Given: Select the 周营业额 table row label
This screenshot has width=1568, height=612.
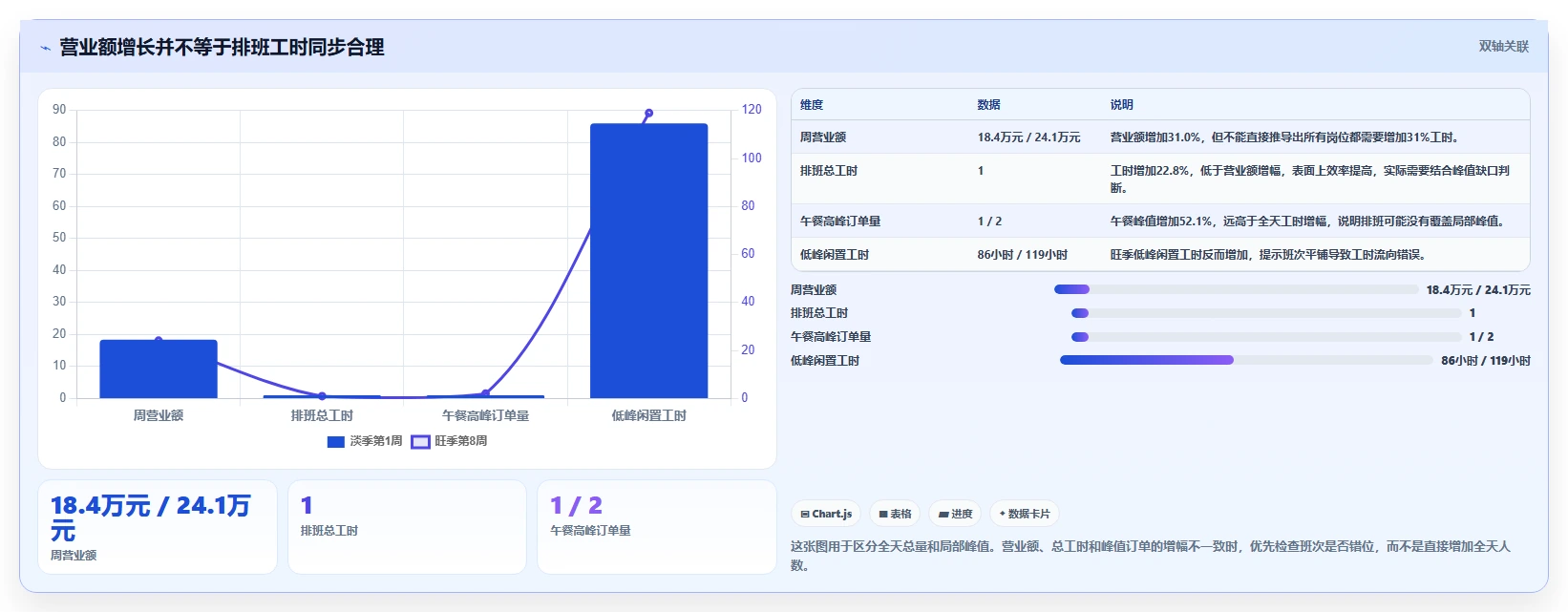Looking at the screenshot, I should (823, 137).
